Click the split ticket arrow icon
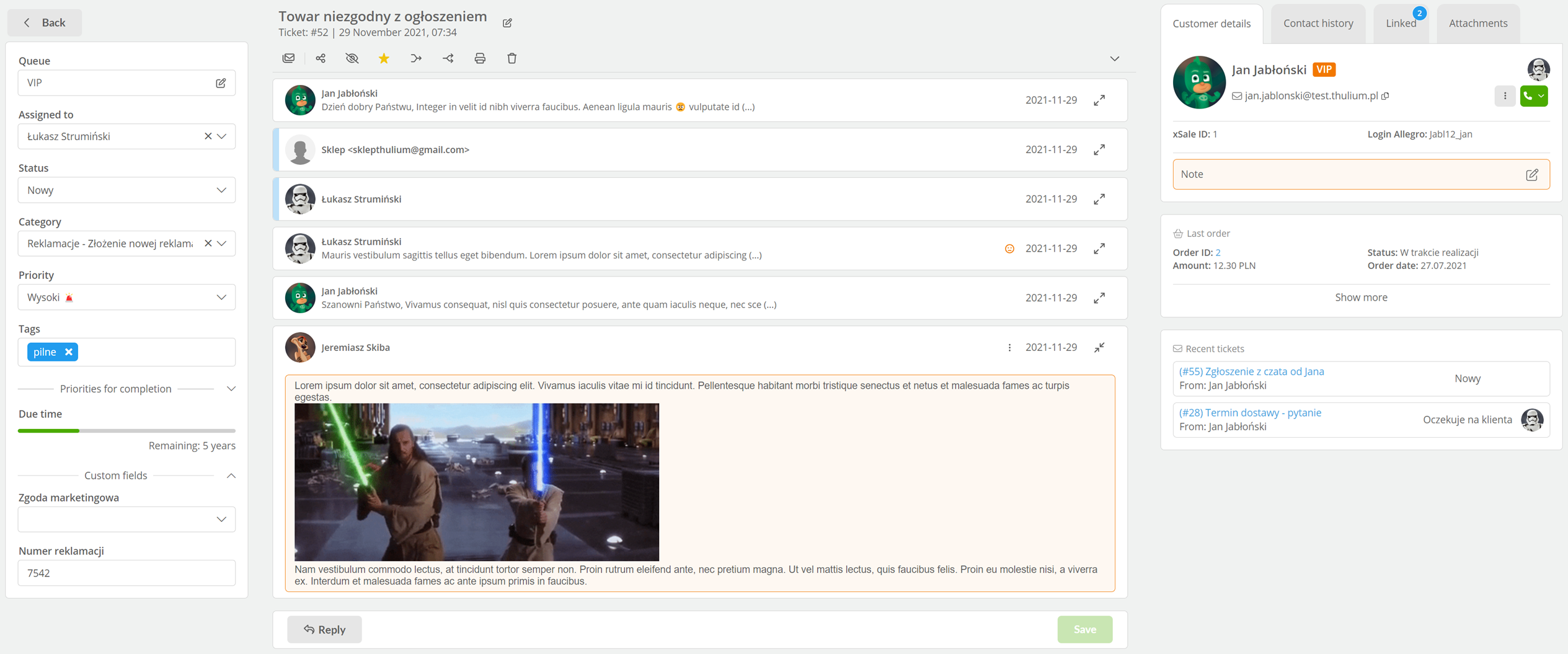Screen dimensions: 1568x654 pyautogui.click(x=448, y=58)
